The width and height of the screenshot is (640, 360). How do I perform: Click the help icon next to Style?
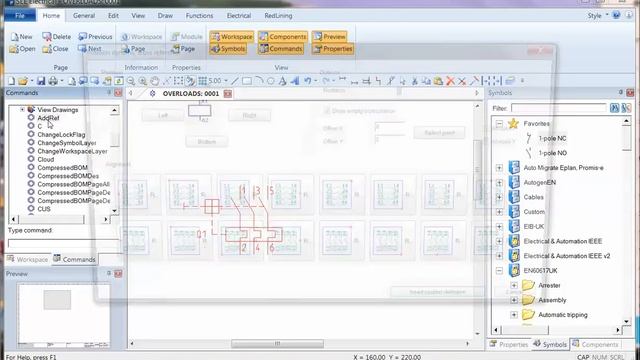point(616,15)
